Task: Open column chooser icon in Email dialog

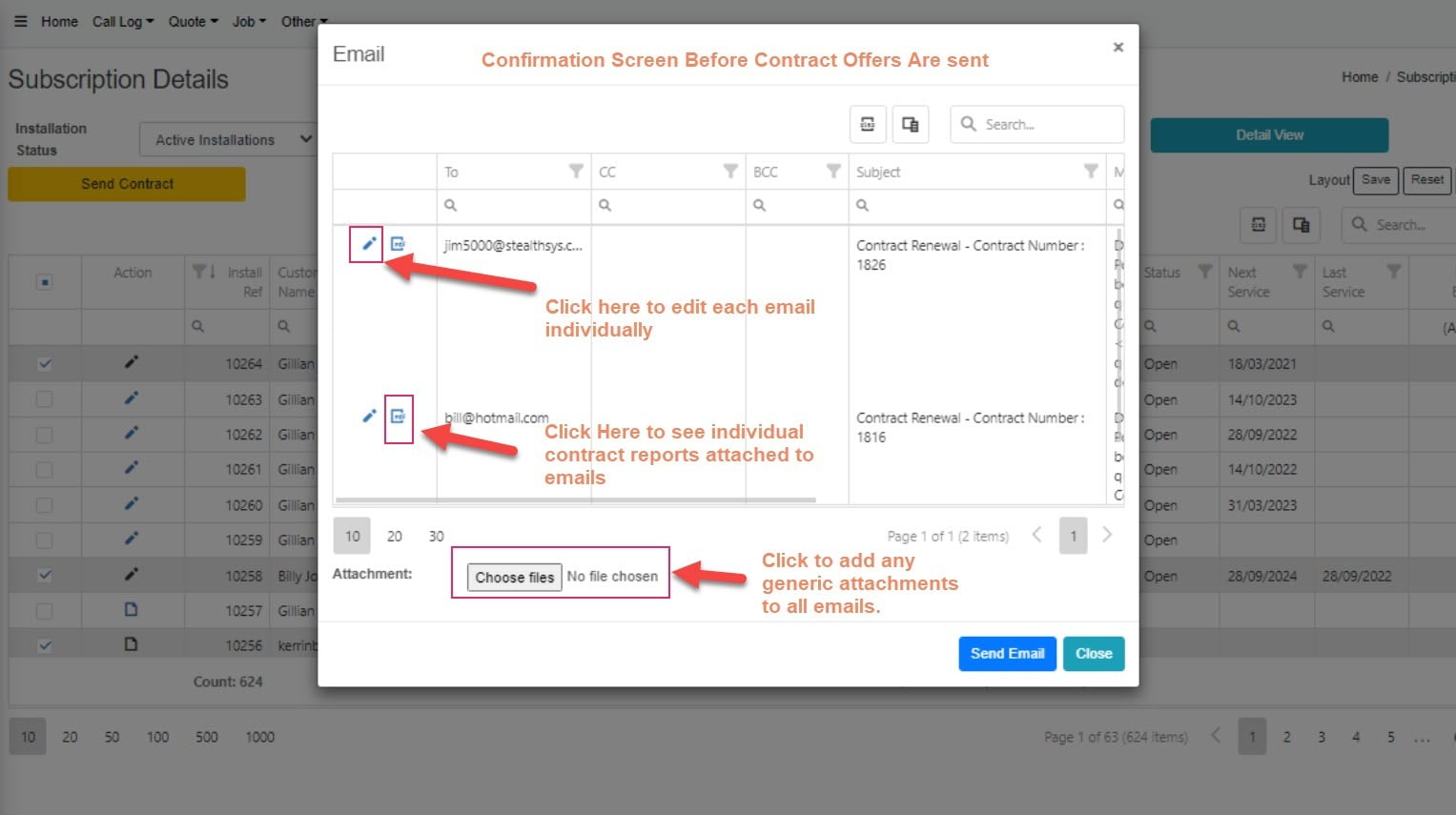Action: point(911,125)
